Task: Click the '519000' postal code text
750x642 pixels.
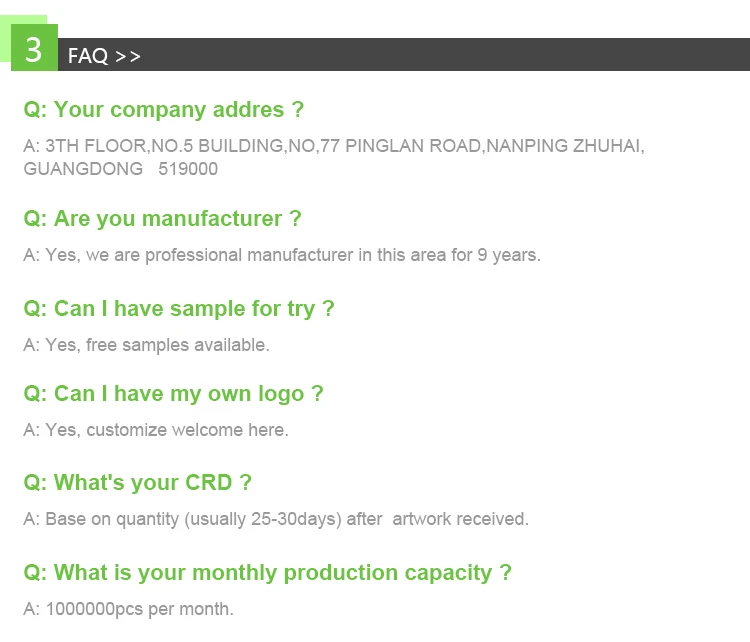Action: tap(188, 169)
